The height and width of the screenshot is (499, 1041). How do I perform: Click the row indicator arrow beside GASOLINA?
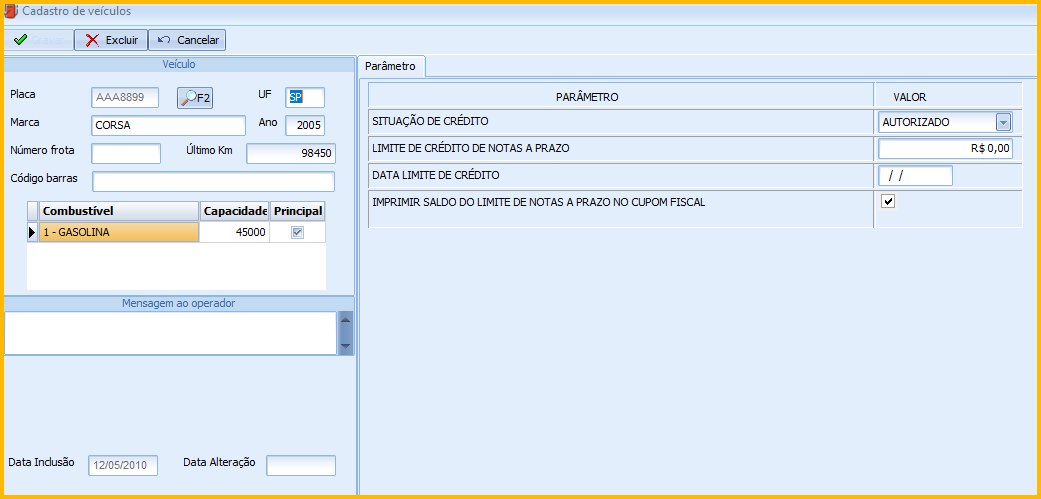(33, 232)
